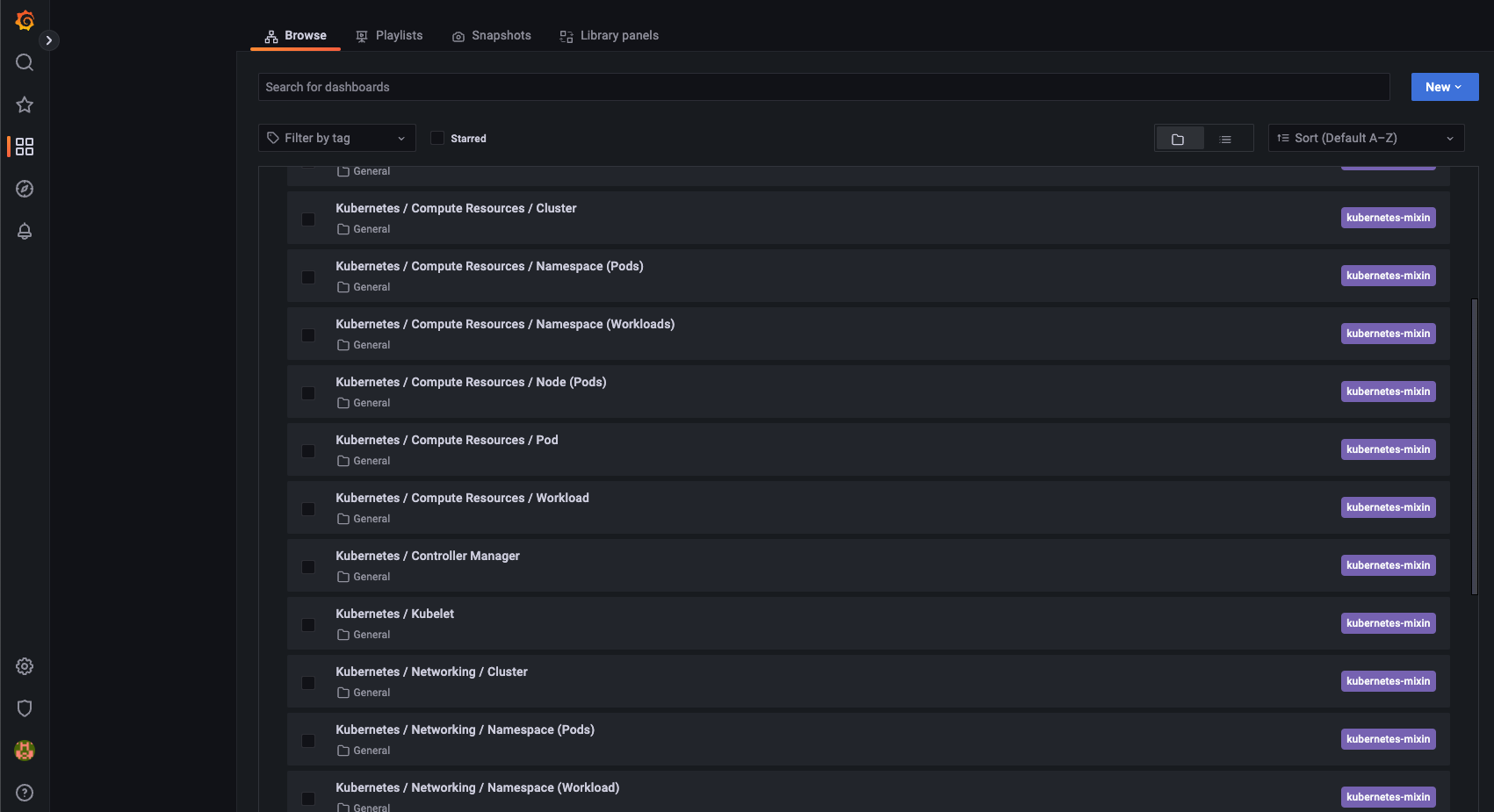Open Kubernetes / Compute Resources / Cluster dashboard

(x=456, y=208)
